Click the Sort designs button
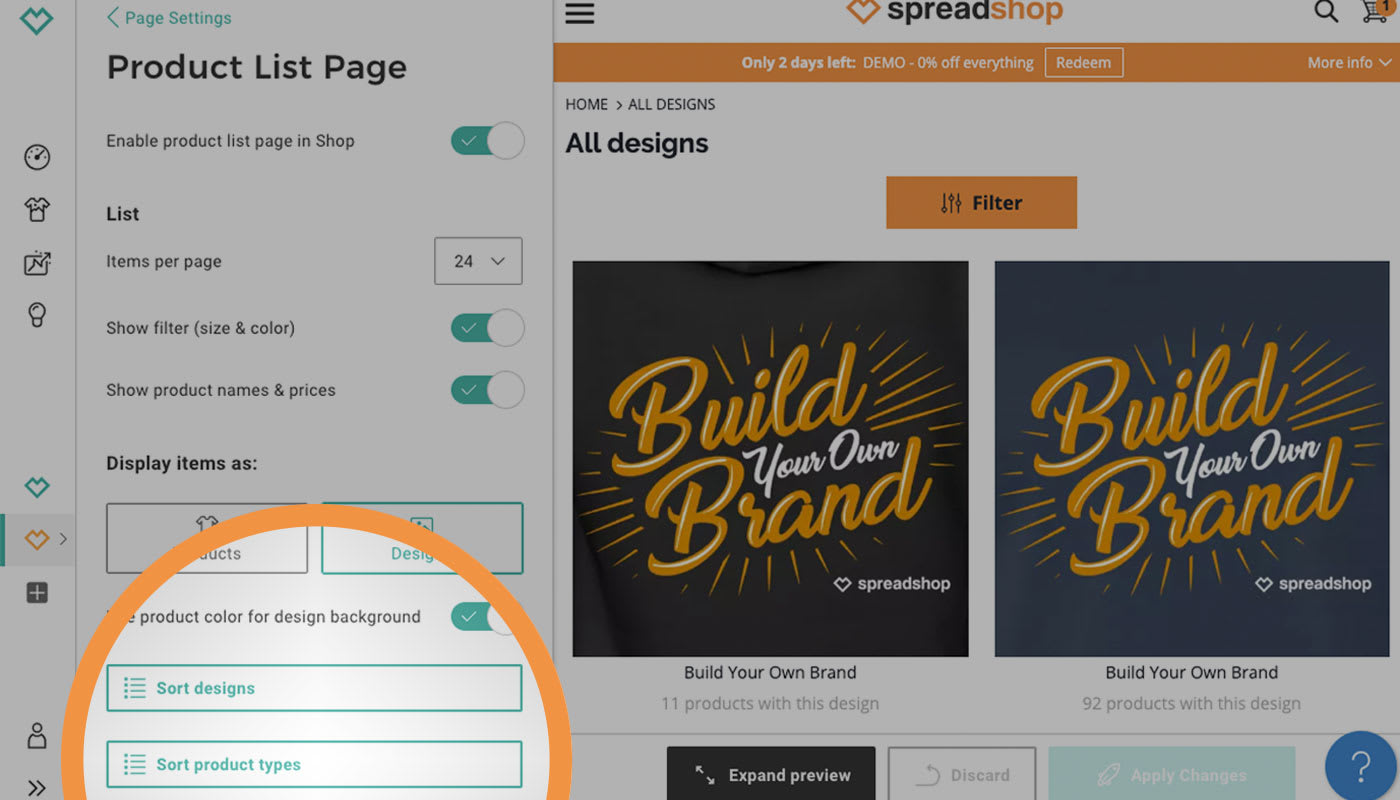 [314, 688]
